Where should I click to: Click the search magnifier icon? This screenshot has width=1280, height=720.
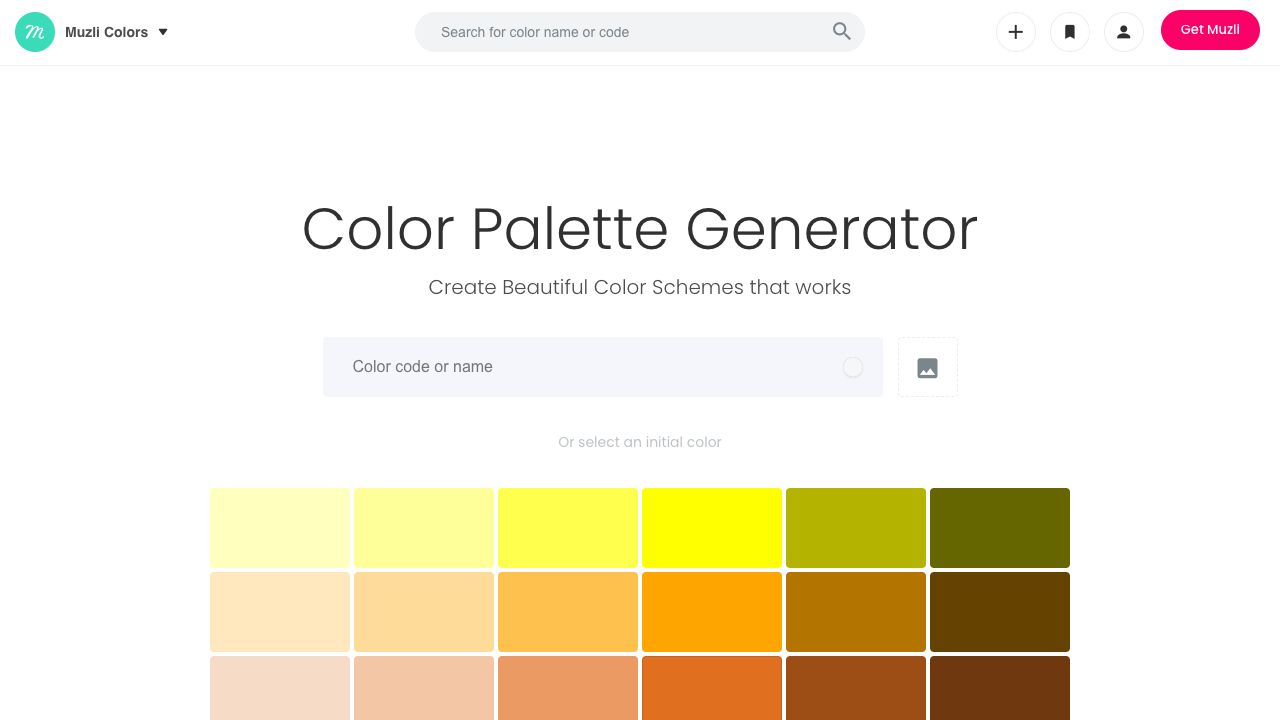(x=842, y=32)
